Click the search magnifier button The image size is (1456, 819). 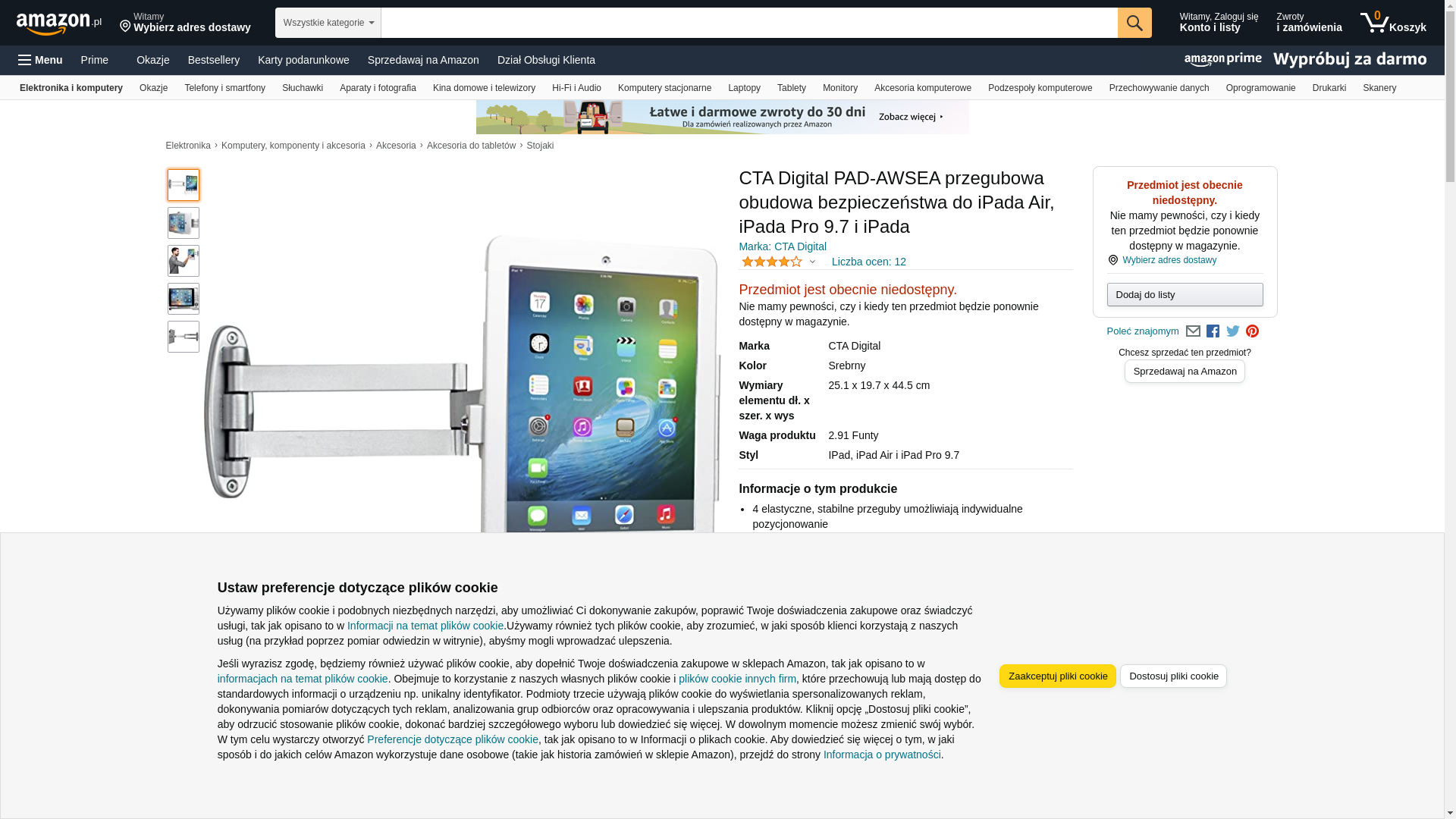1134,23
